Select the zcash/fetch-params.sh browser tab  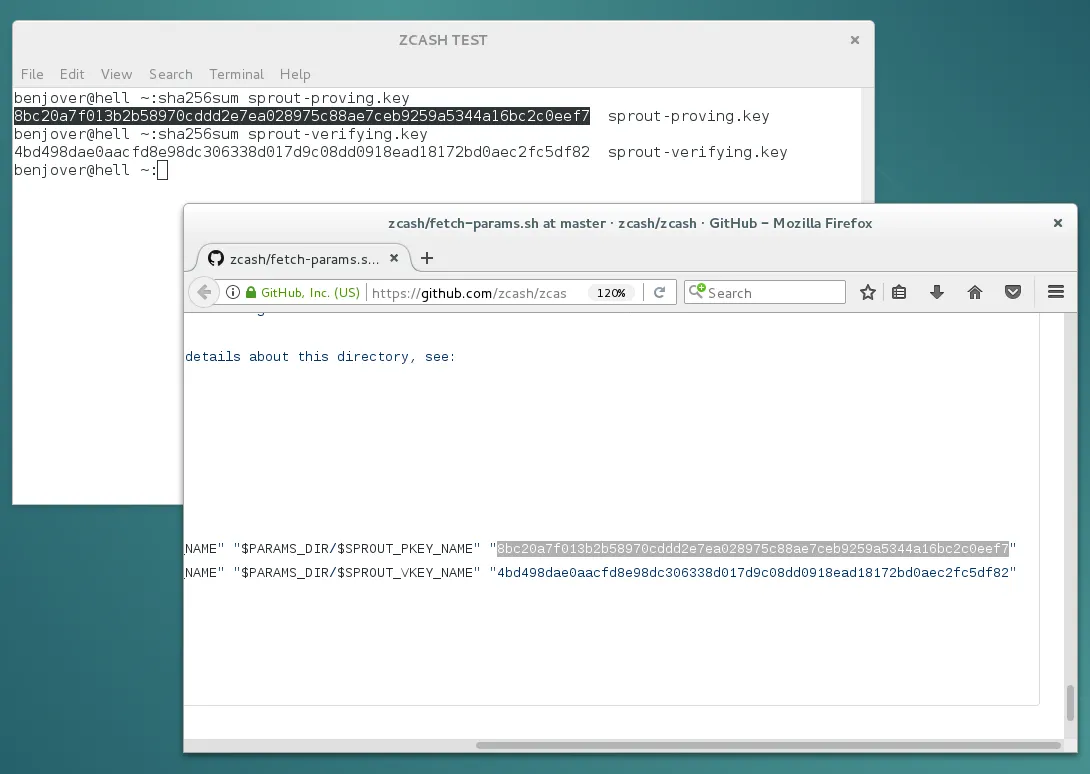coord(304,259)
